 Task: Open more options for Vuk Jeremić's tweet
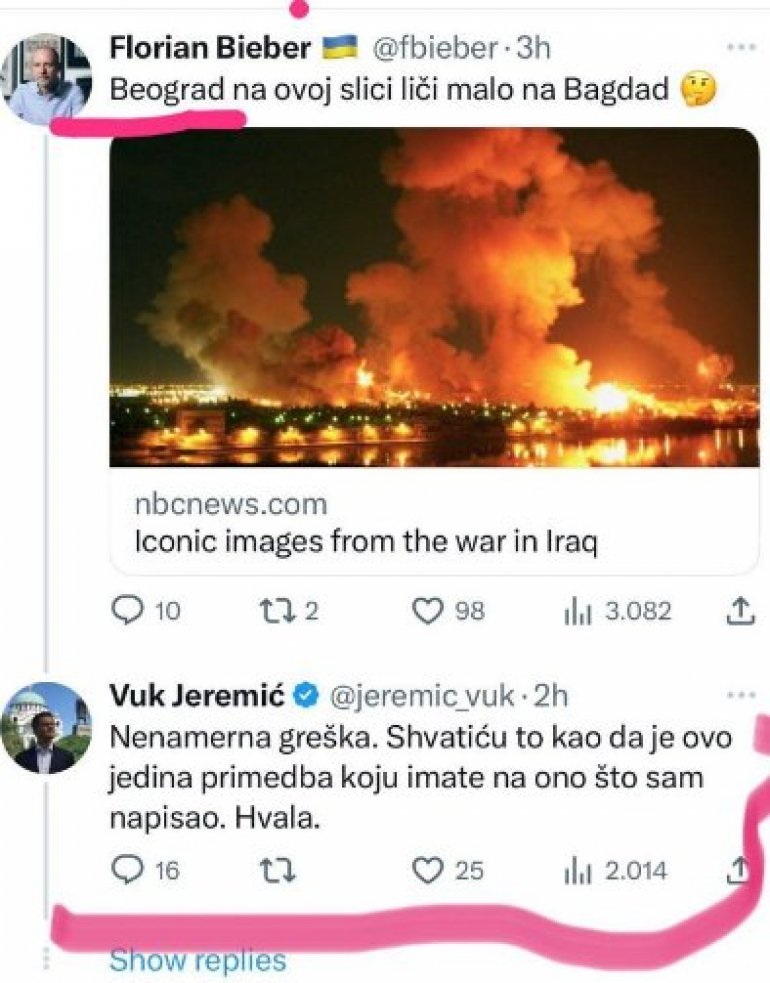742,694
